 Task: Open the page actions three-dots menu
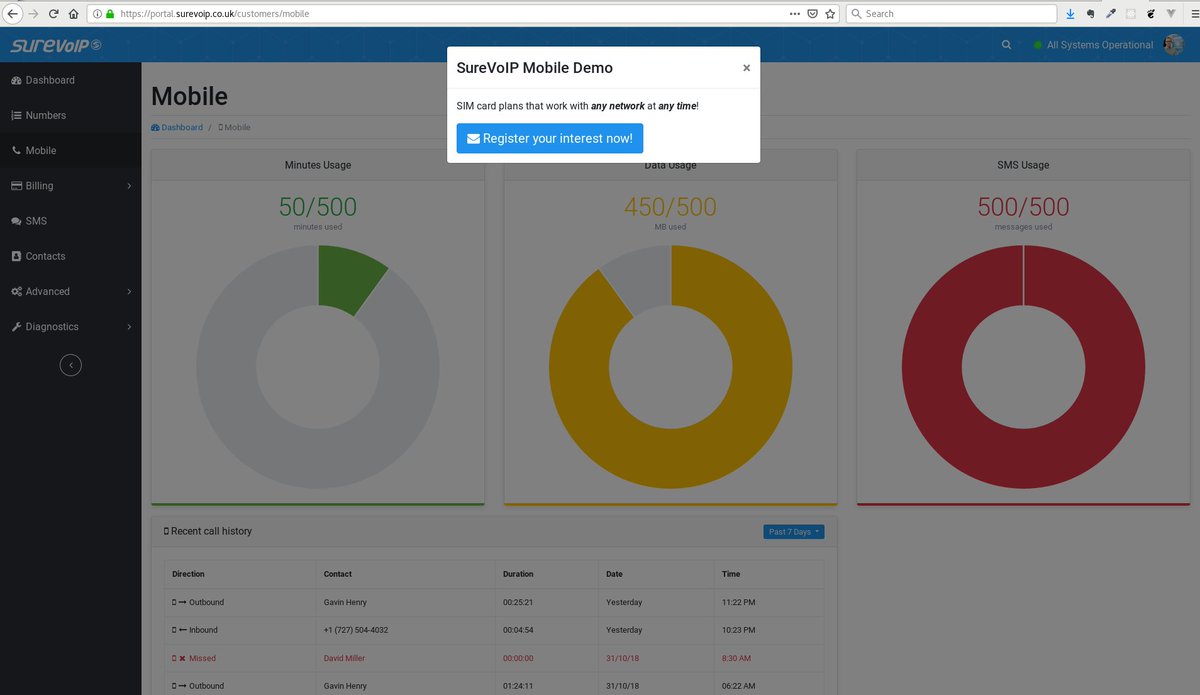(795, 14)
